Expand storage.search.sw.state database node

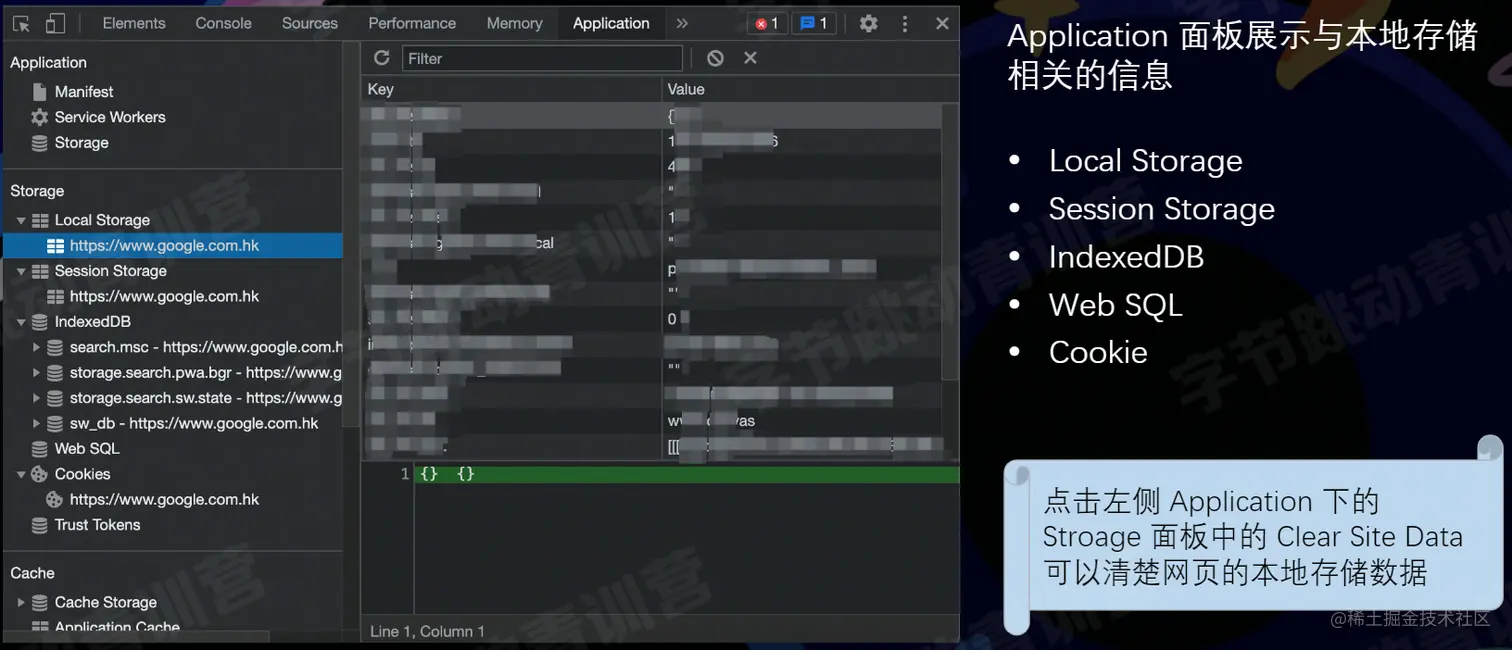click(x=36, y=398)
